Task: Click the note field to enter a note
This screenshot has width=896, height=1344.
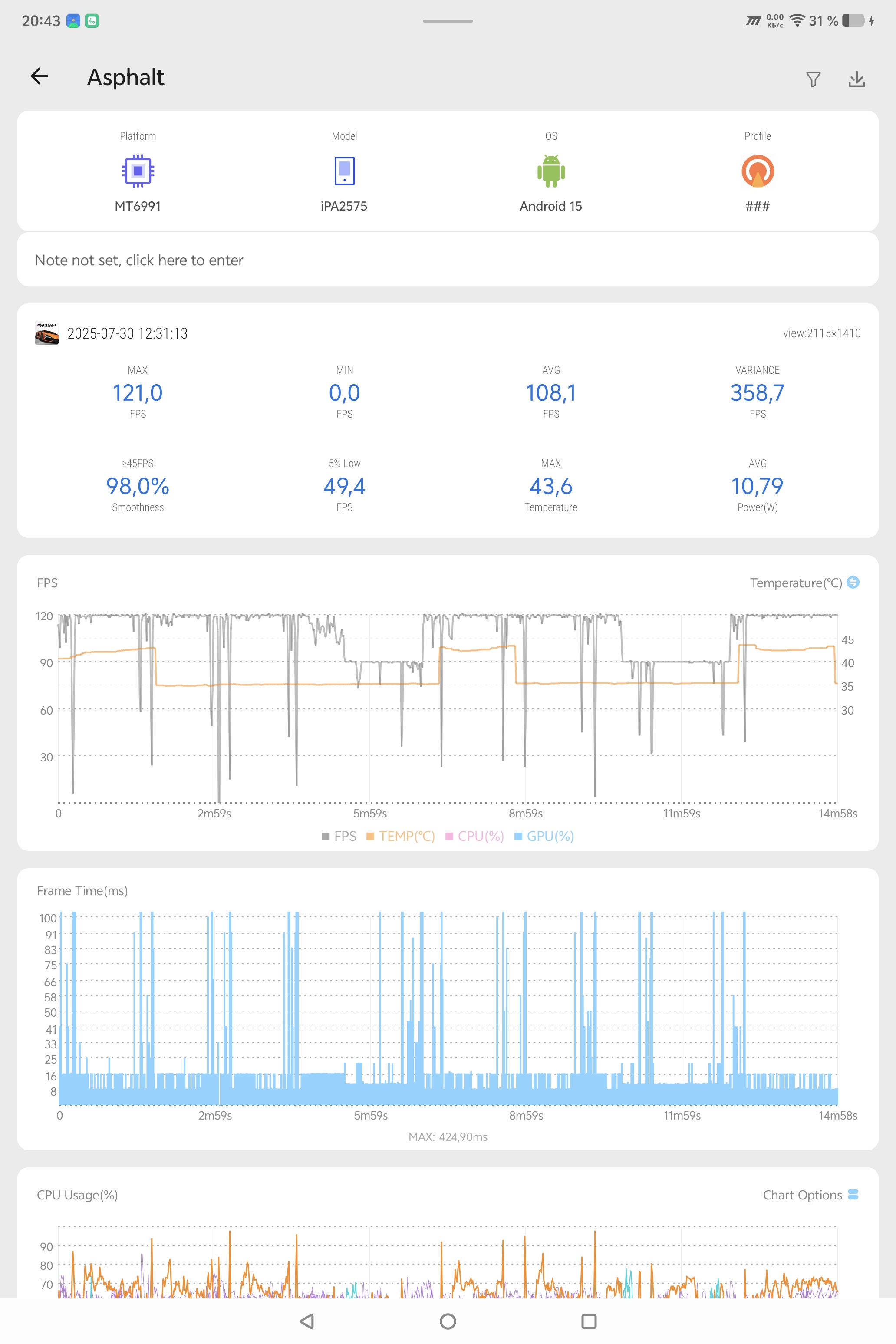Action: click(448, 260)
